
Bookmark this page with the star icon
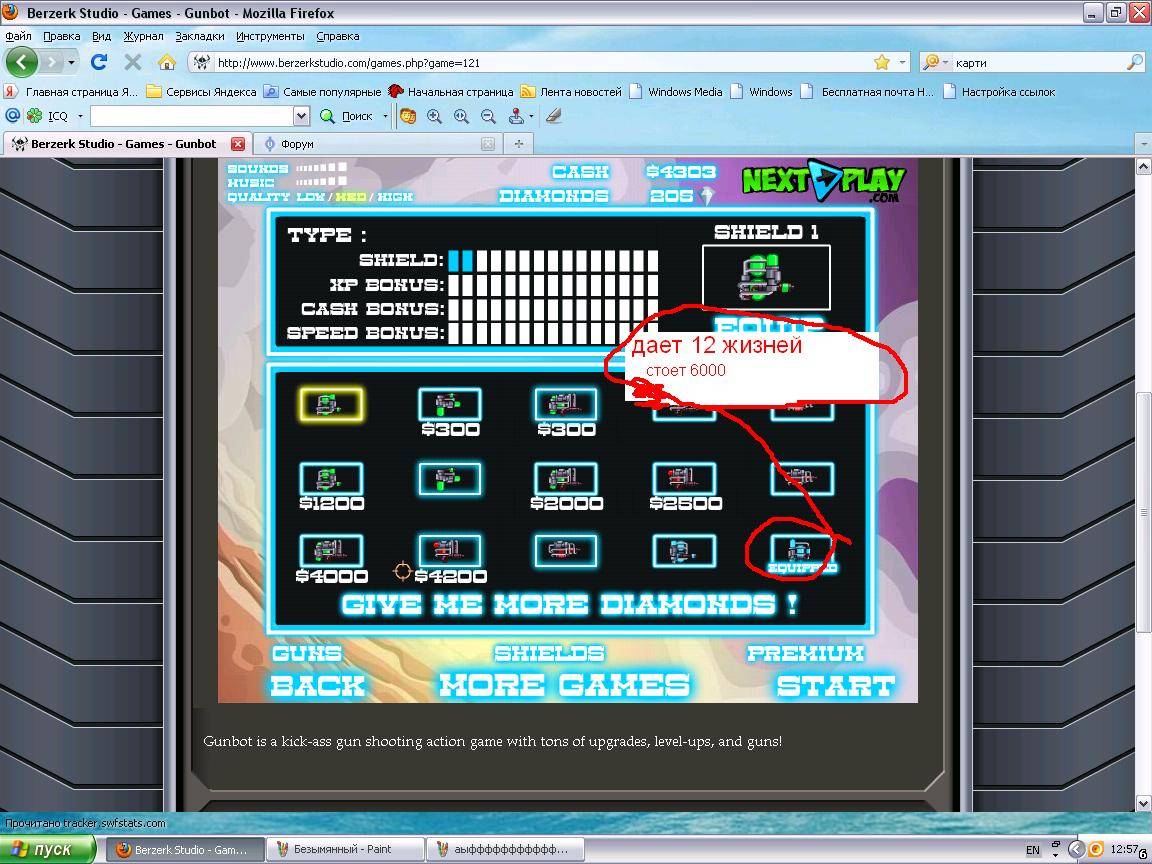click(882, 62)
